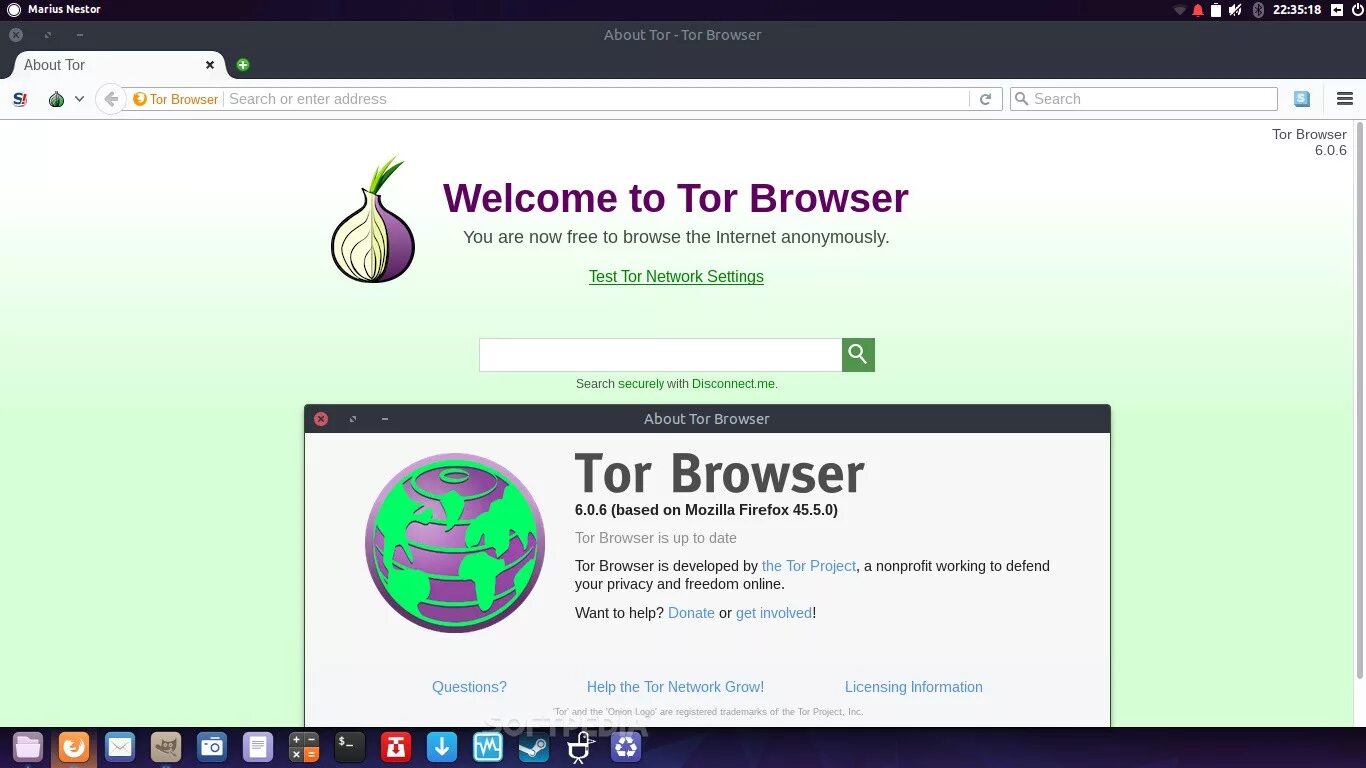Click '6.0.6 (based on Mozilla Firefox 45.5.0)' text
The image size is (1366, 768).
pos(706,510)
